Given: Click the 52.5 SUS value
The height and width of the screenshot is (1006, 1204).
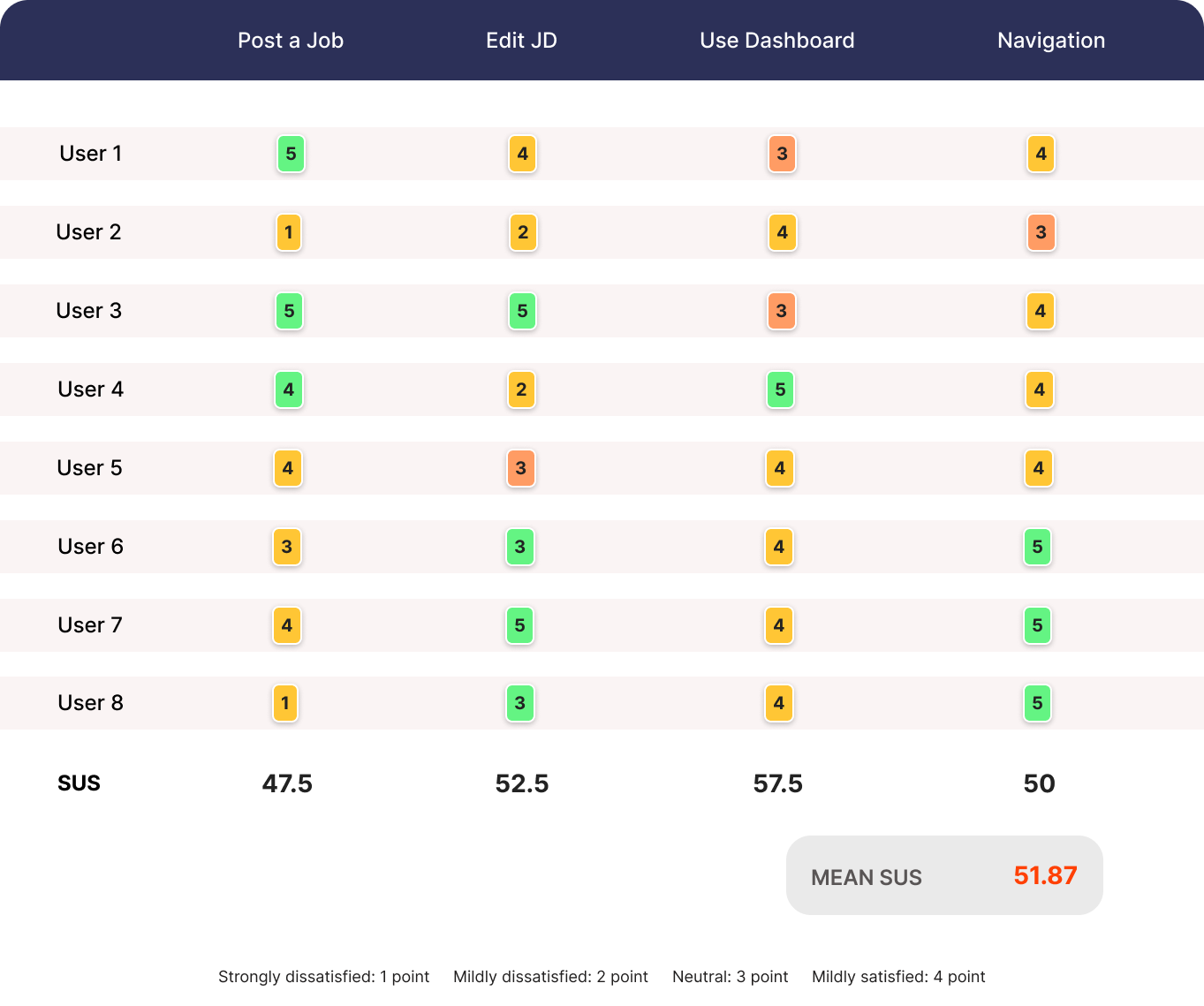Looking at the screenshot, I should click(522, 783).
